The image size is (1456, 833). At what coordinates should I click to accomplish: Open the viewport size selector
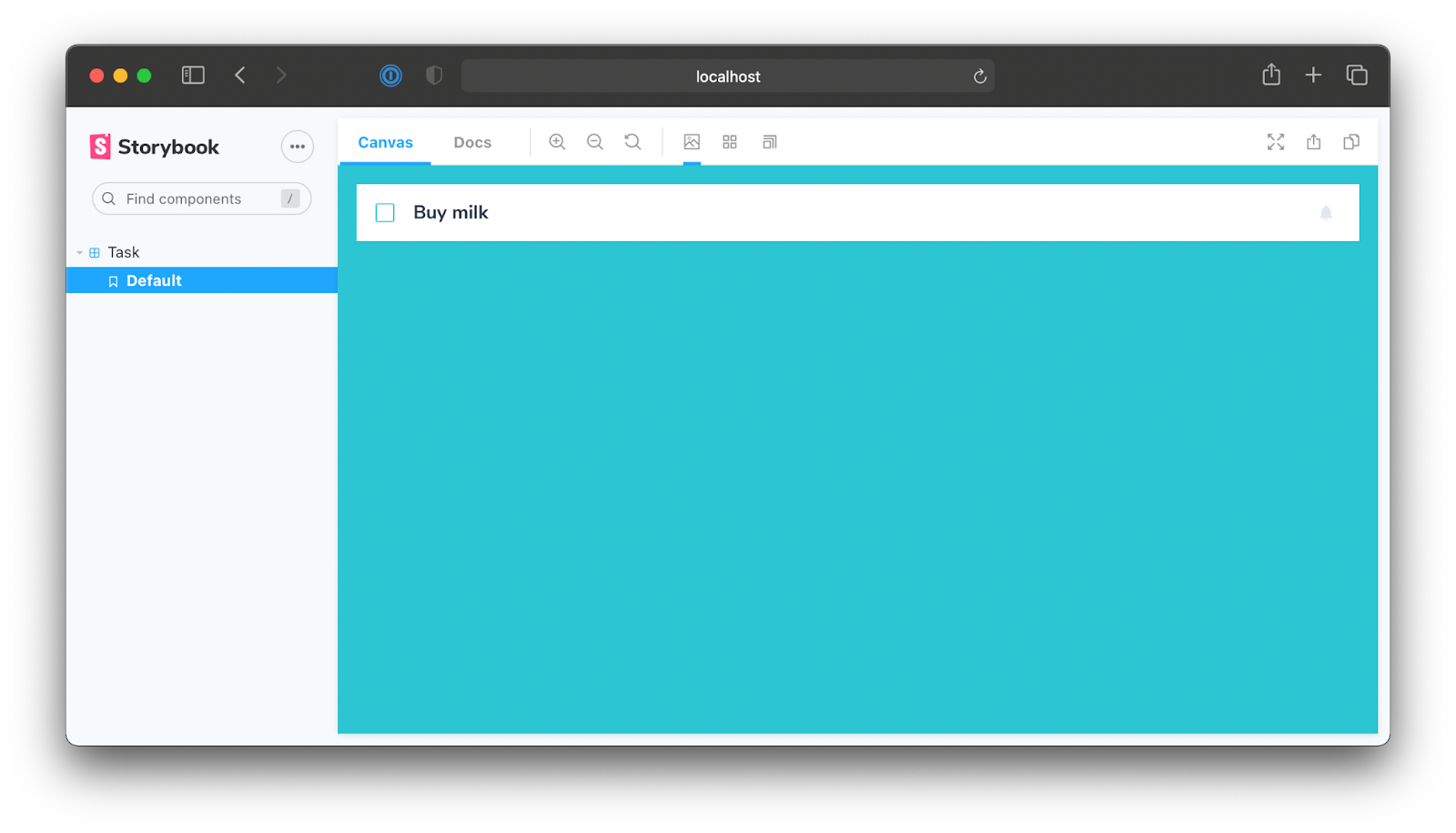click(x=770, y=142)
